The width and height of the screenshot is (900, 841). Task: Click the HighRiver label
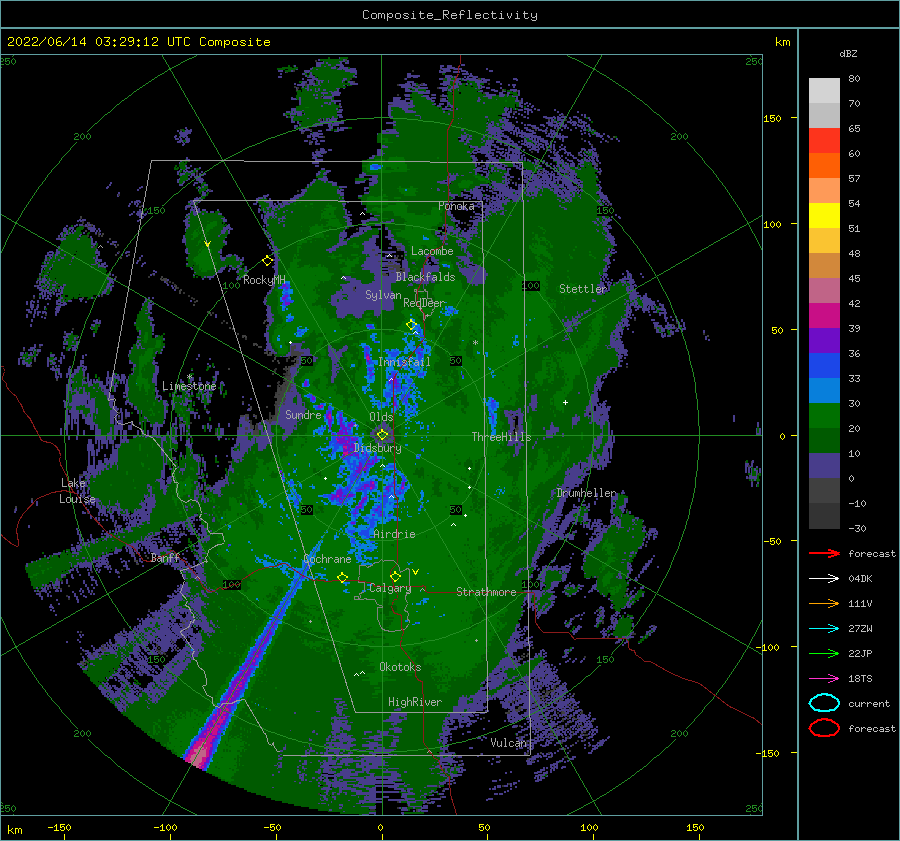415,702
